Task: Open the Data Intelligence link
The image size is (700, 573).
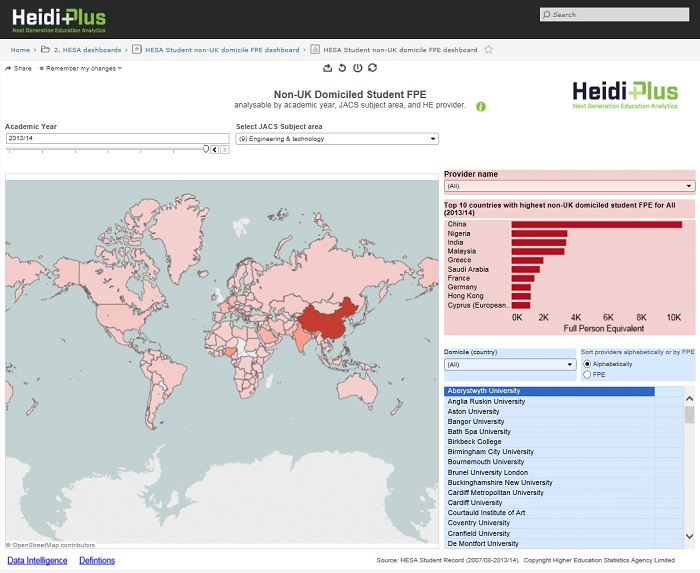Action: [x=37, y=561]
